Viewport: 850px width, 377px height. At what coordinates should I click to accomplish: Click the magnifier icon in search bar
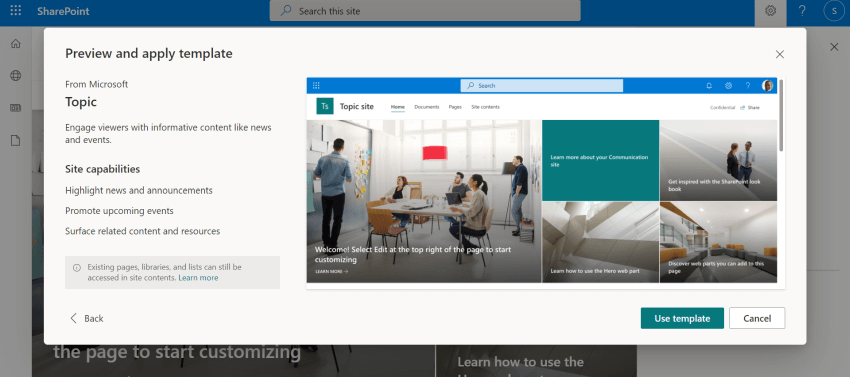tap(286, 11)
